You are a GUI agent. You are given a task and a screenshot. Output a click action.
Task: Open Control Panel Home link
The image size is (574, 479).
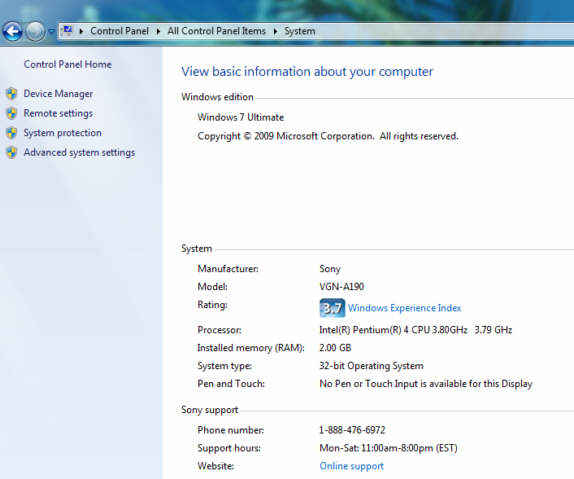[68, 64]
